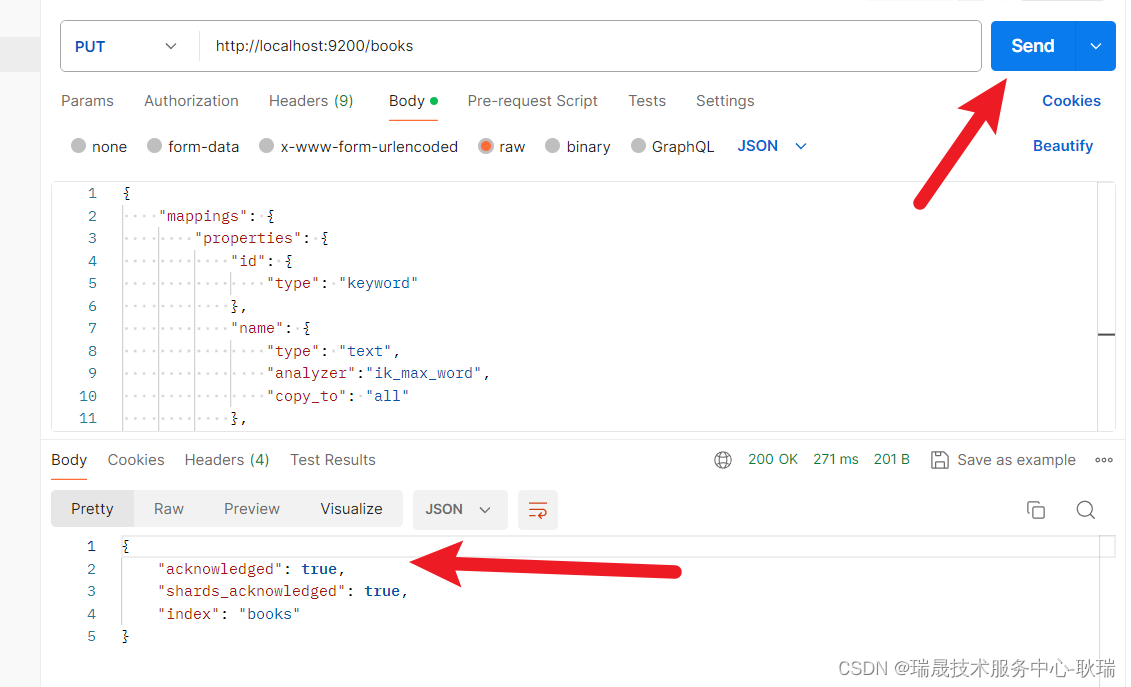Click the "acknowledged" key in response
1131x687 pixels.
point(220,569)
